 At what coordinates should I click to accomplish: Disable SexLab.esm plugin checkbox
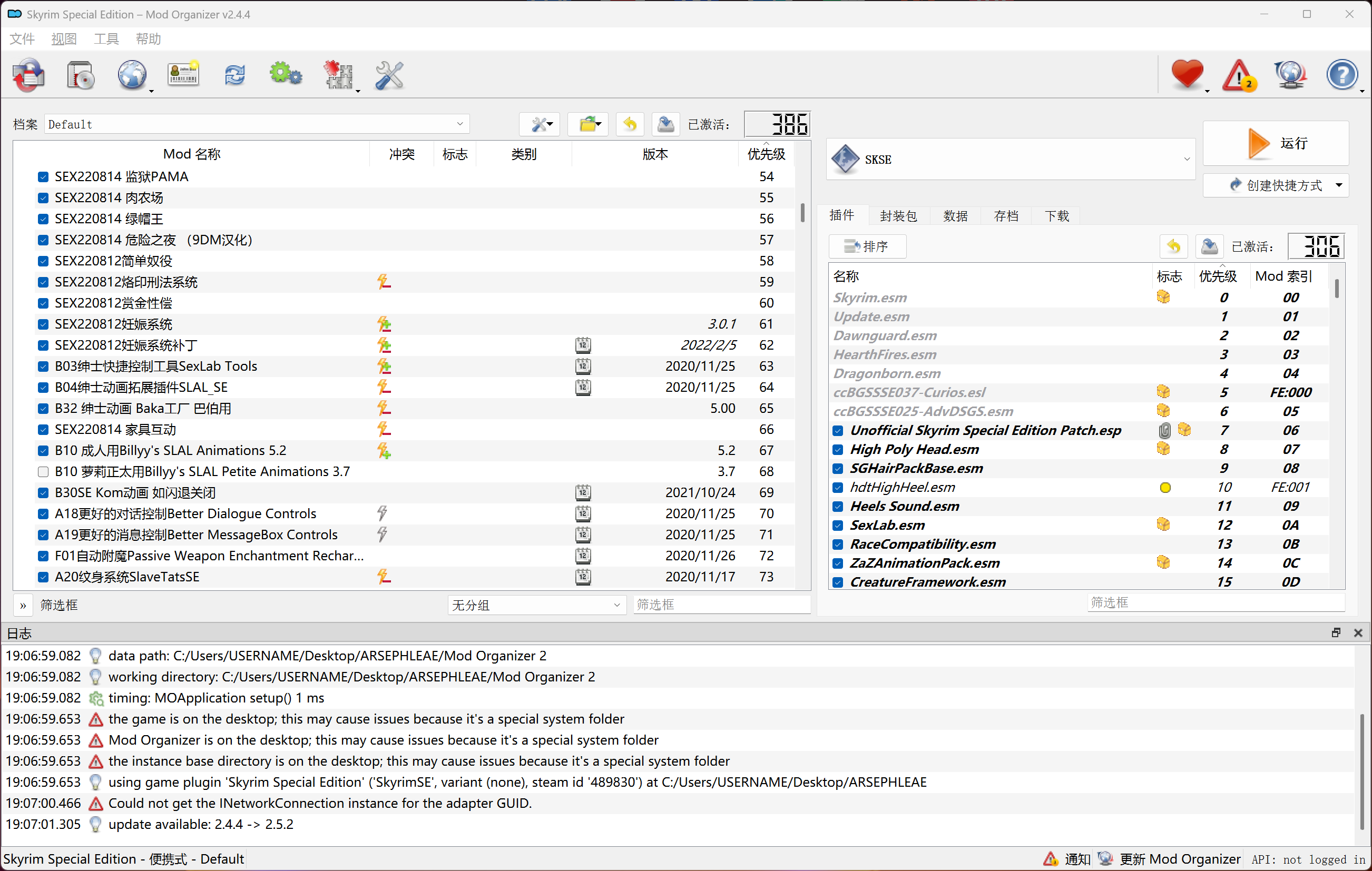click(x=838, y=526)
